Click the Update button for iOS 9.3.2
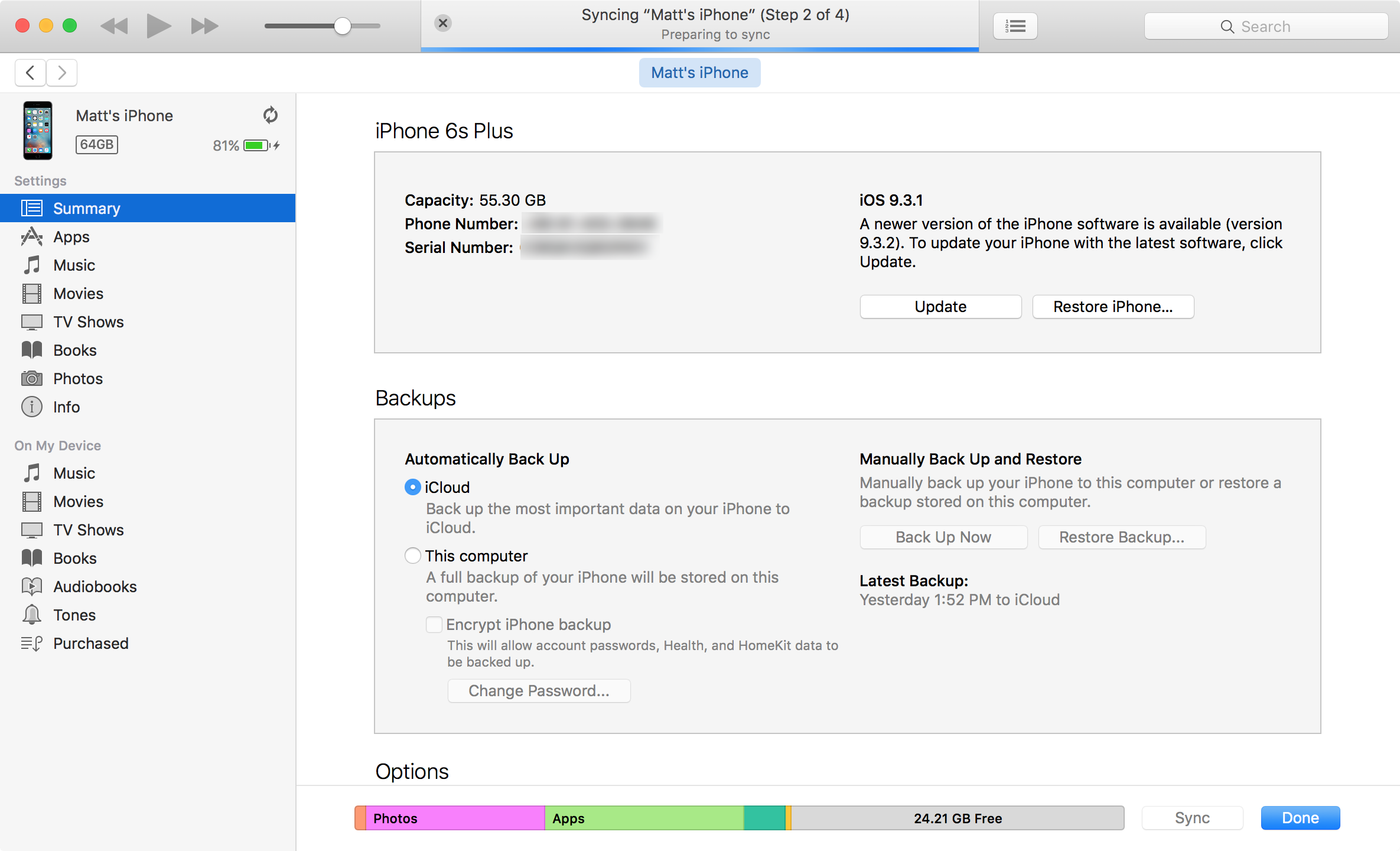This screenshot has width=1400, height=851. coord(940,307)
